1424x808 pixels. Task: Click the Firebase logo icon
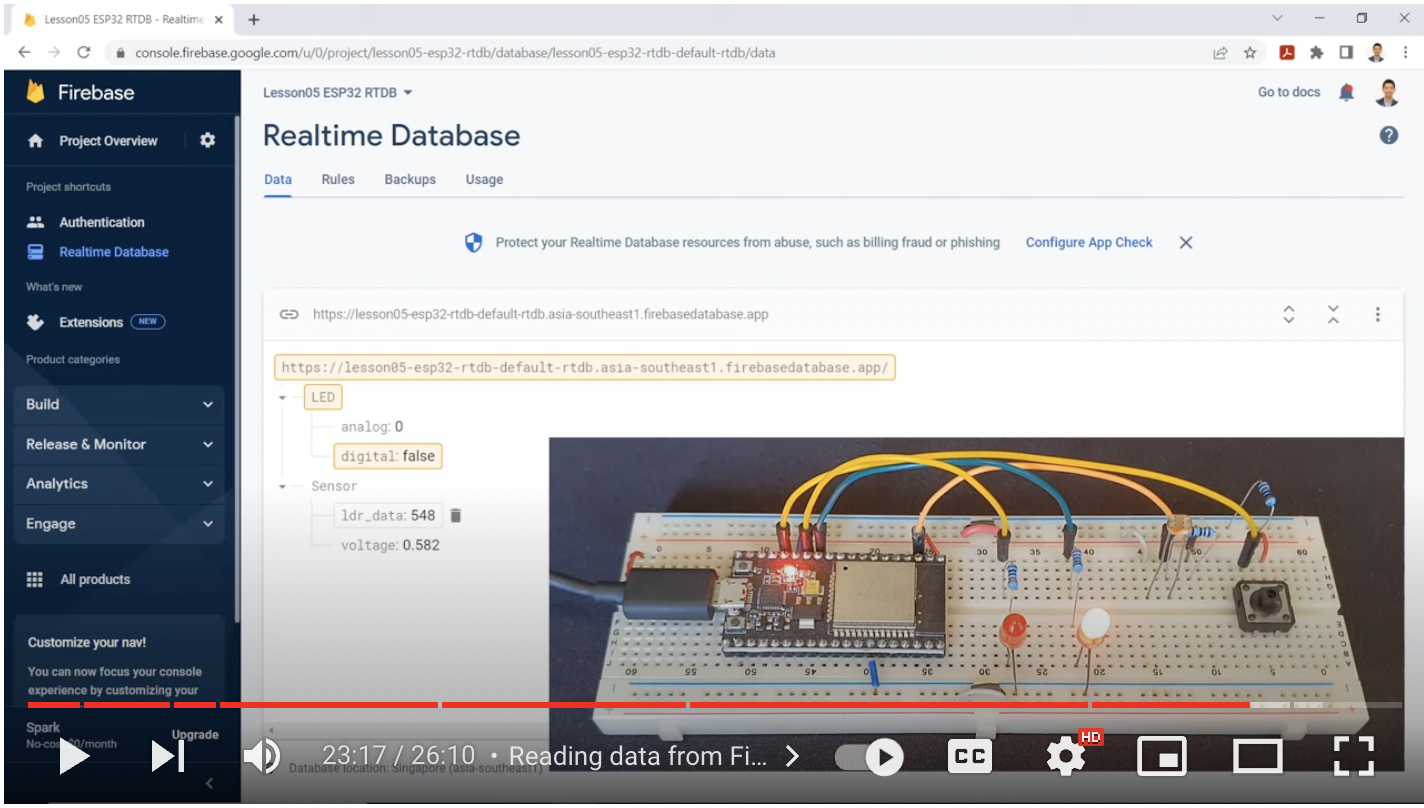(36, 91)
